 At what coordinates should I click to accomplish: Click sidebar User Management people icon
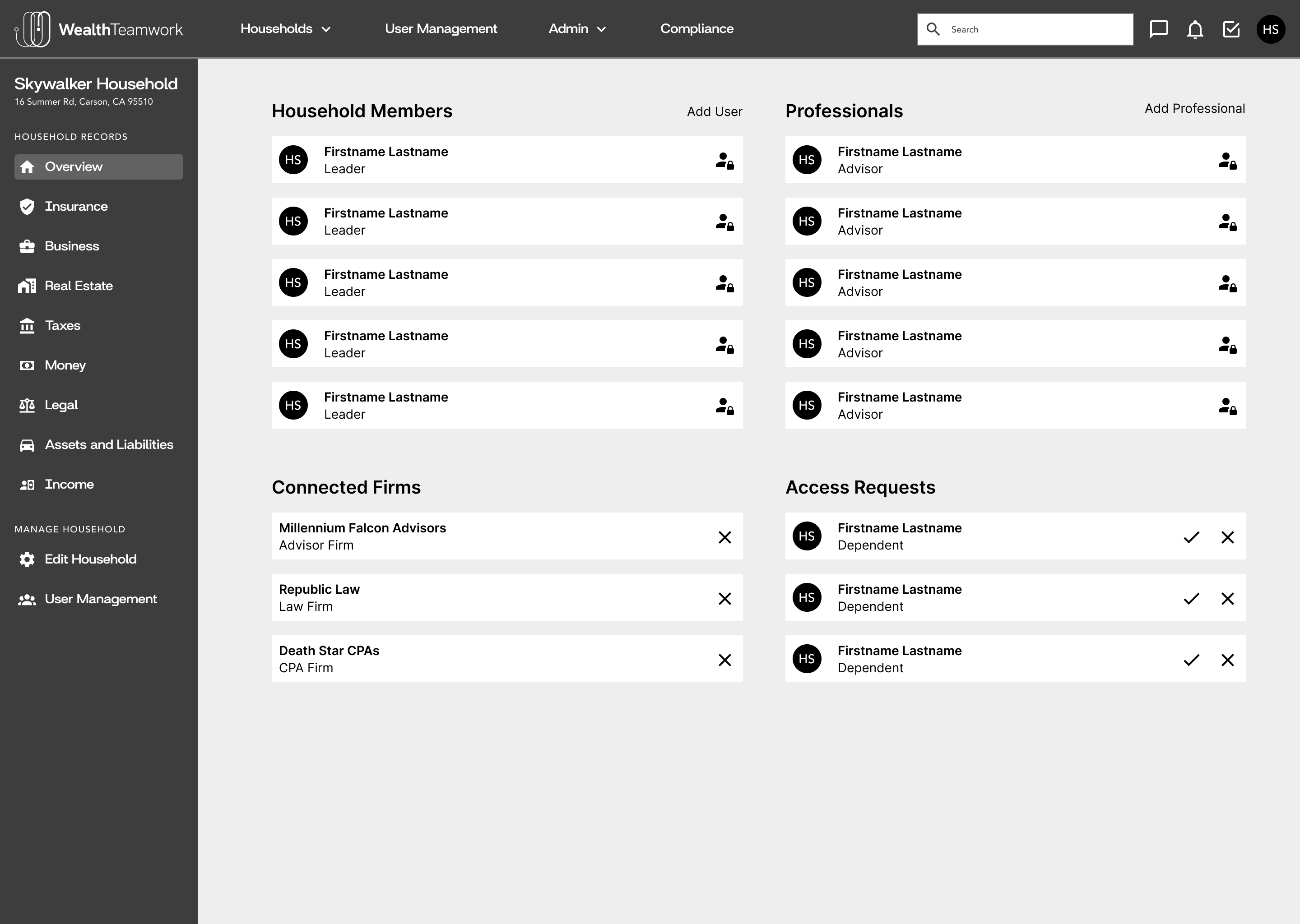point(27,599)
